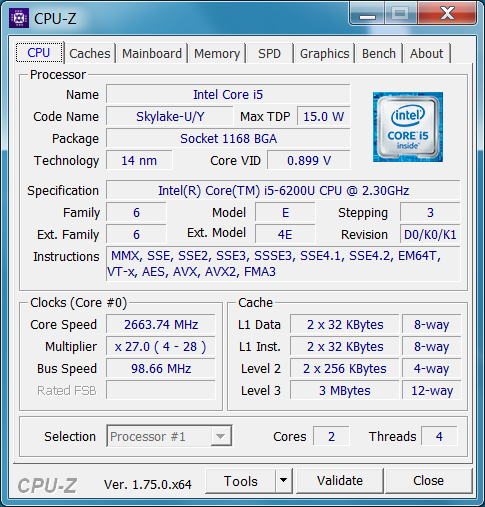Open the Mainboard tab
This screenshot has width=485, height=507.
pyautogui.click(x=152, y=53)
